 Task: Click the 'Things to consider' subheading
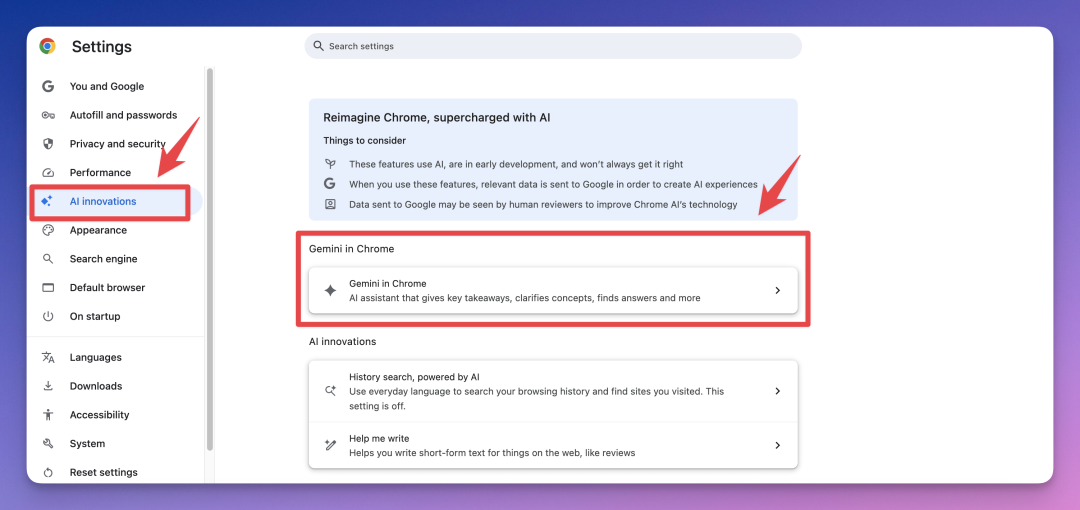[x=364, y=141]
